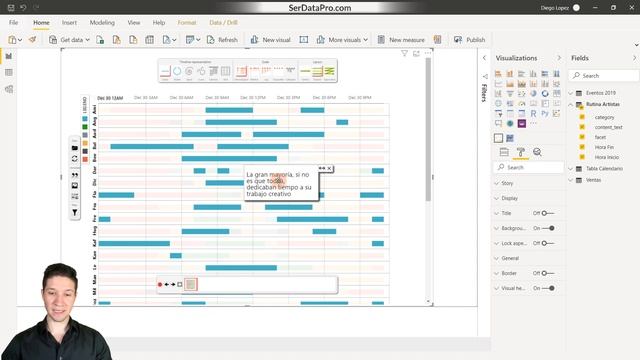Click the Excel data source icon
640x360 pixels.
[x=100, y=40]
